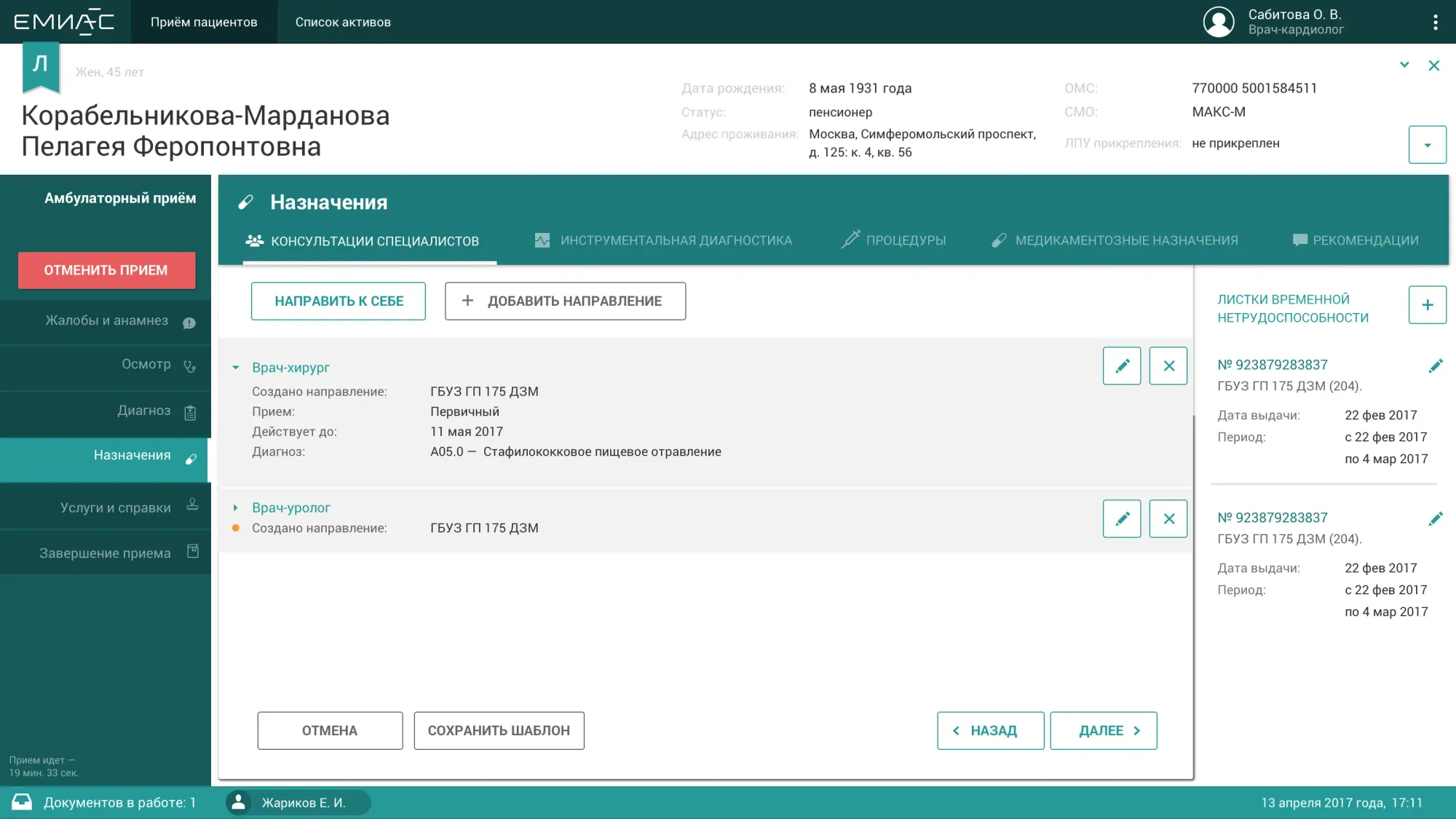This screenshot has height=819, width=1456.
Task: Open the Медикаментозные назначения tab
Action: [x=1115, y=240]
